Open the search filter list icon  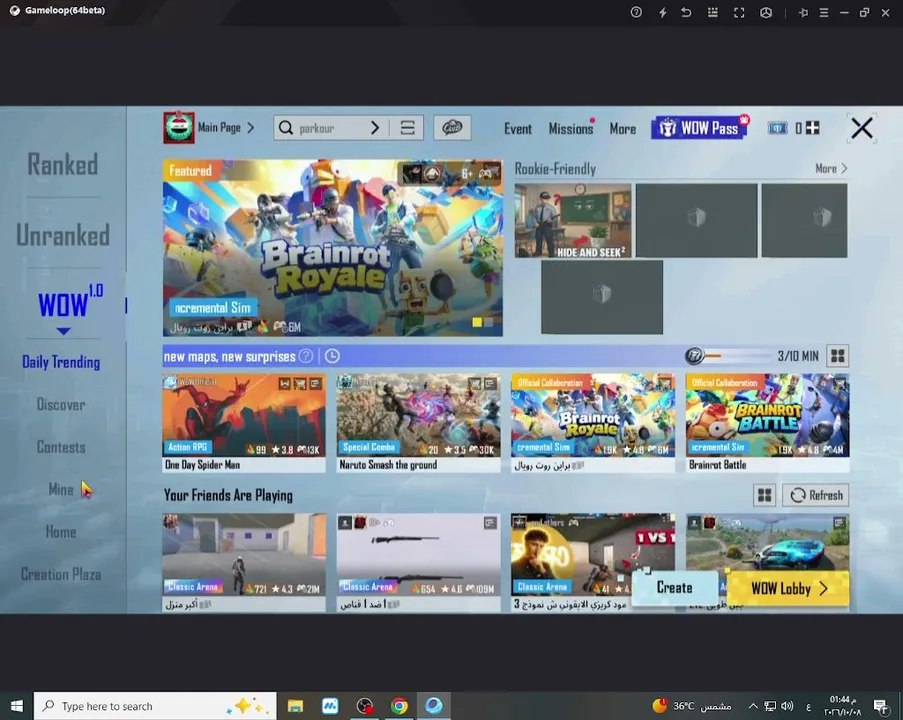tap(408, 128)
